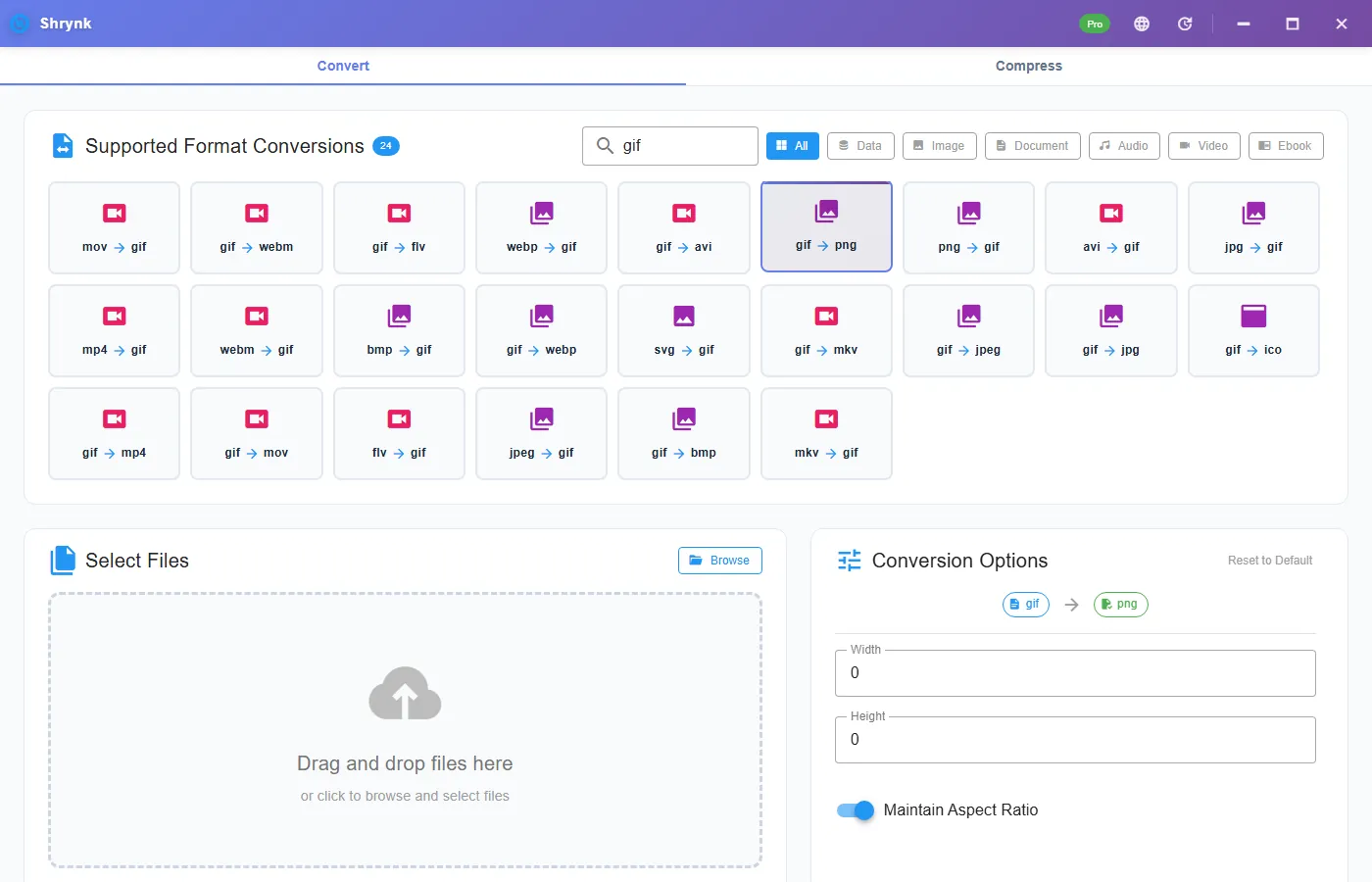Choose gif to avi conversion card

coord(684,227)
